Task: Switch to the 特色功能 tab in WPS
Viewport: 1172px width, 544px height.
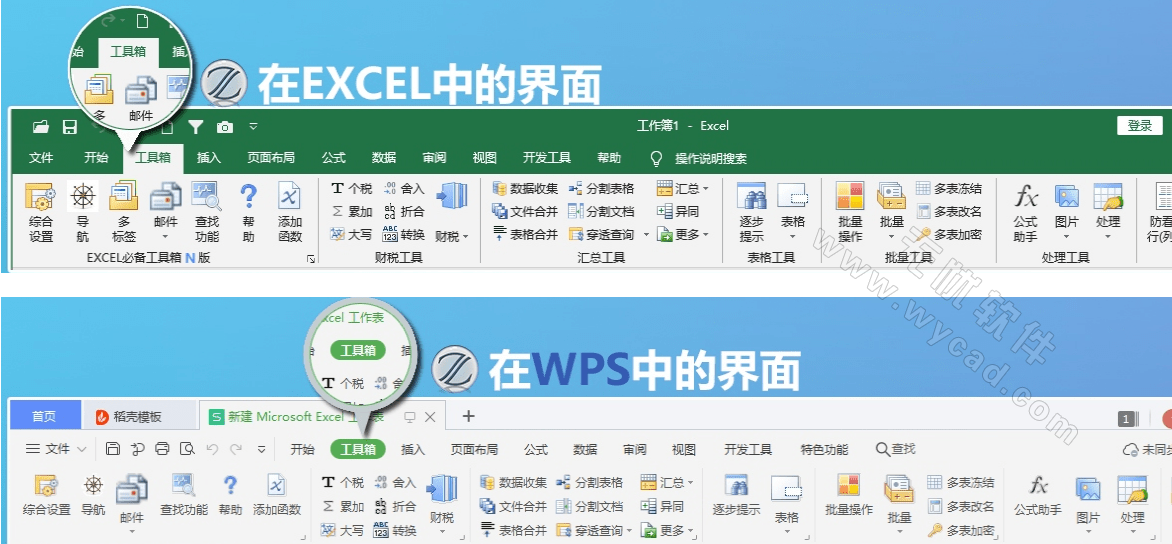Action: click(824, 449)
